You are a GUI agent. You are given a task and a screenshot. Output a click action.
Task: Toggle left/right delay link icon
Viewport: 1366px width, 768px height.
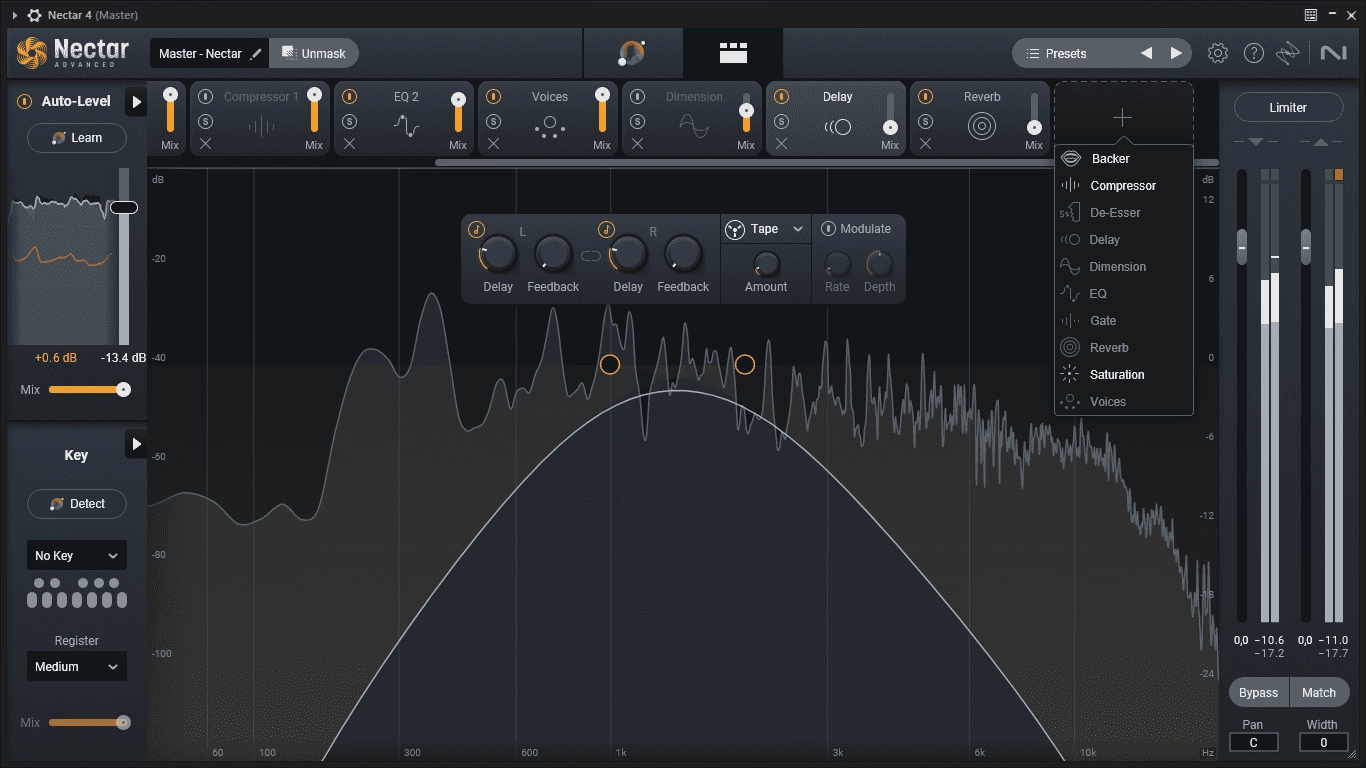tap(591, 256)
